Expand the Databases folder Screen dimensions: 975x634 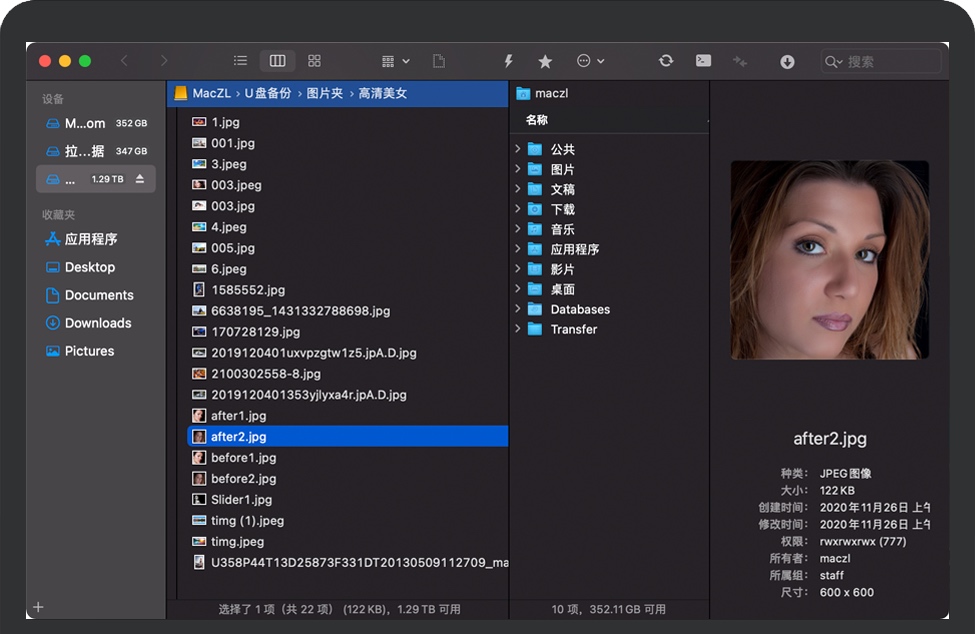(517, 309)
